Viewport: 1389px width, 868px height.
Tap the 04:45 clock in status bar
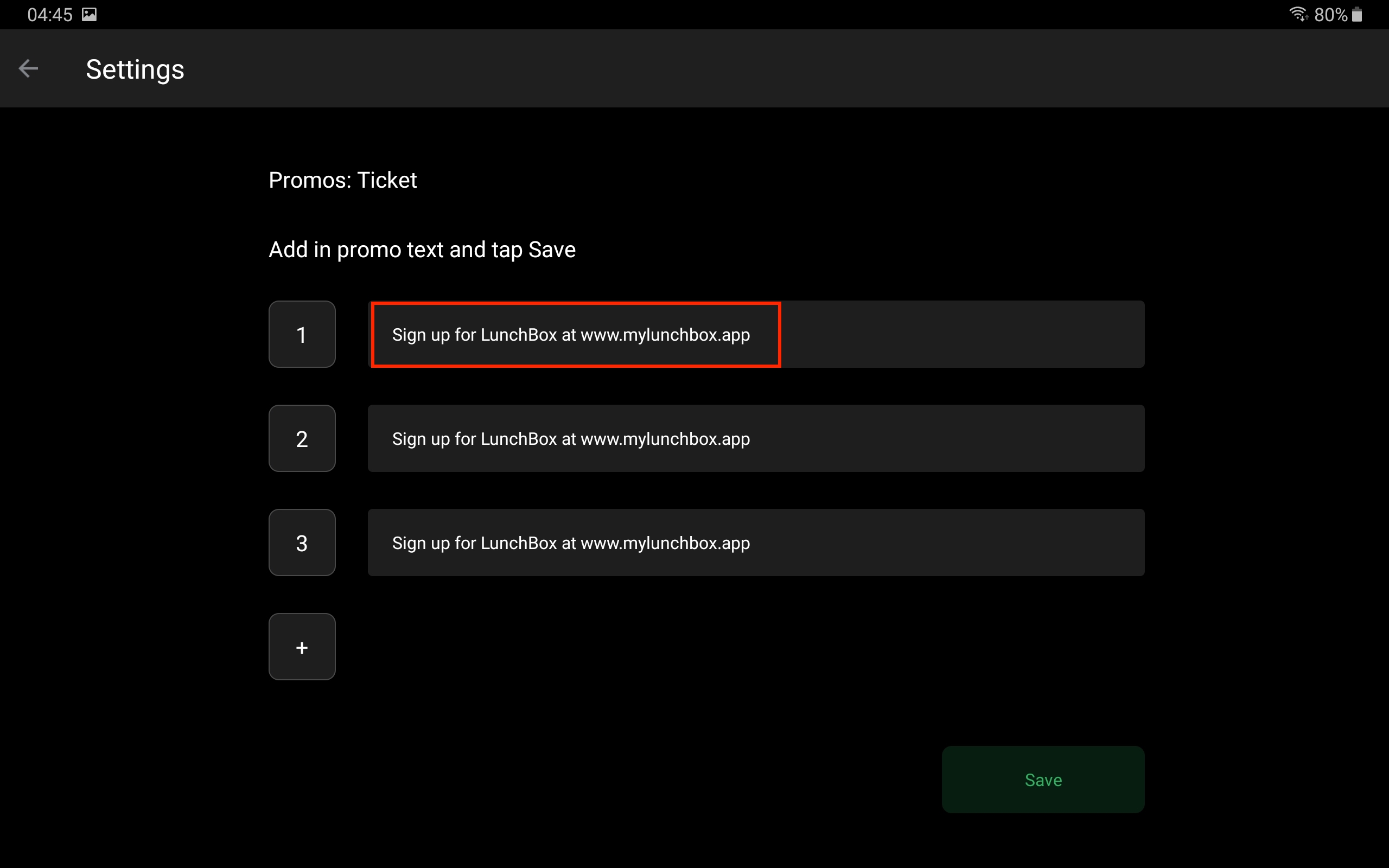click(x=50, y=14)
